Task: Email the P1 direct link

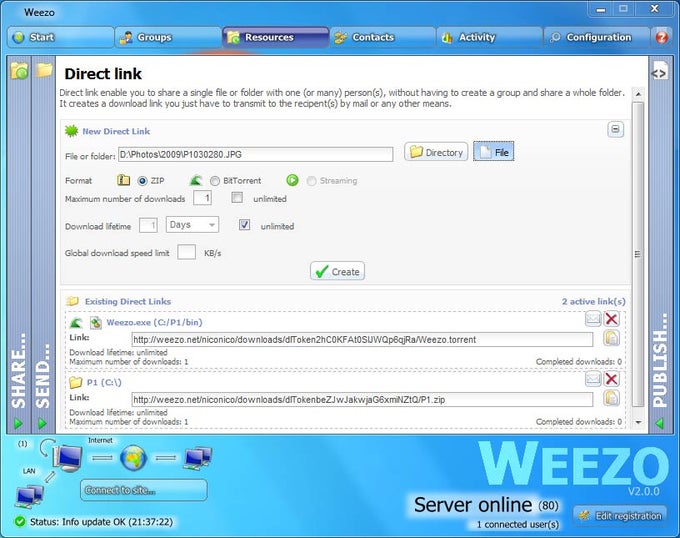Action: [x=593, y=379]
